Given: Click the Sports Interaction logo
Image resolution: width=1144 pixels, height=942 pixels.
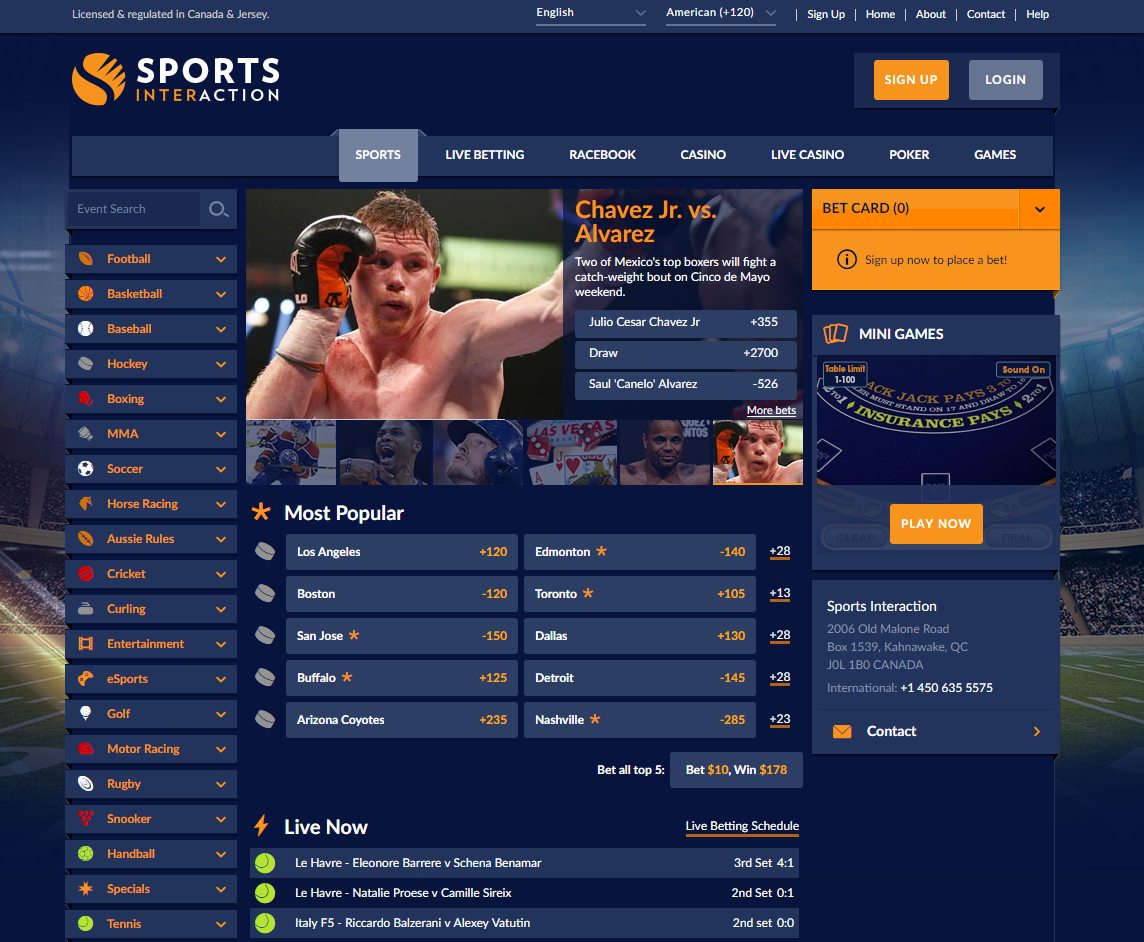Looking at the screenshot, I should click(176, 79).
